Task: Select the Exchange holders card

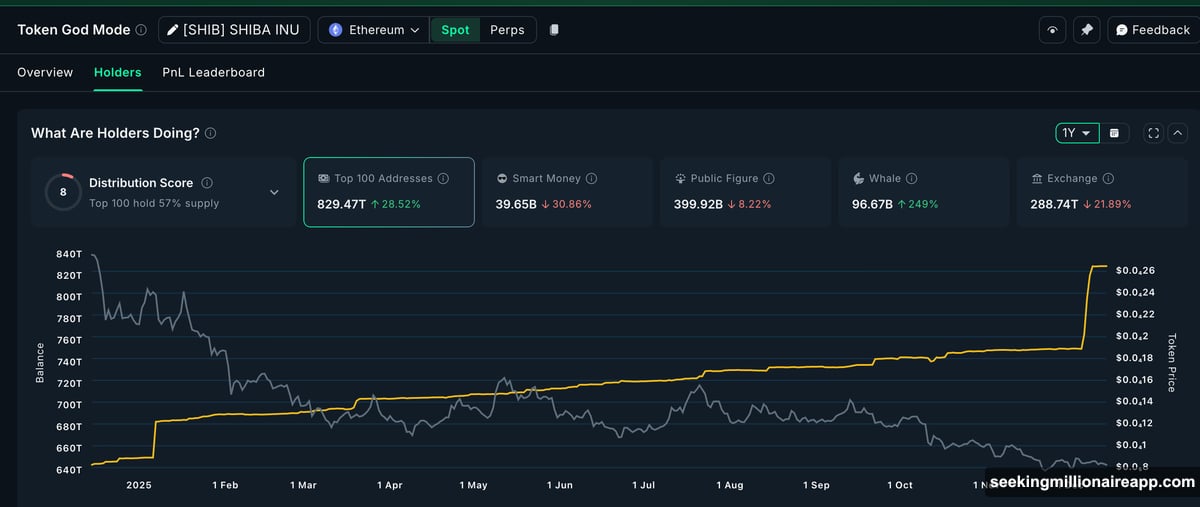Action: click(x=1103, y=192)
